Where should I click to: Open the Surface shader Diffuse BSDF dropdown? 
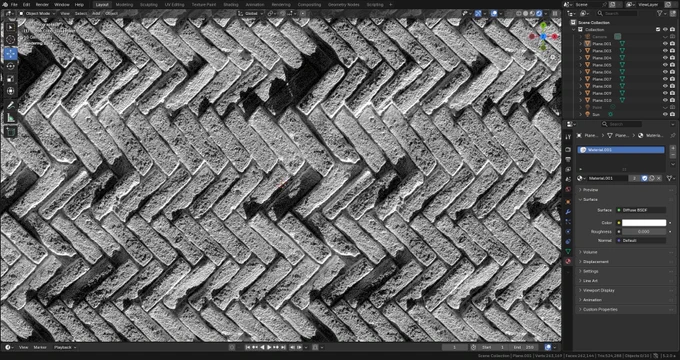tap(641, 210)
